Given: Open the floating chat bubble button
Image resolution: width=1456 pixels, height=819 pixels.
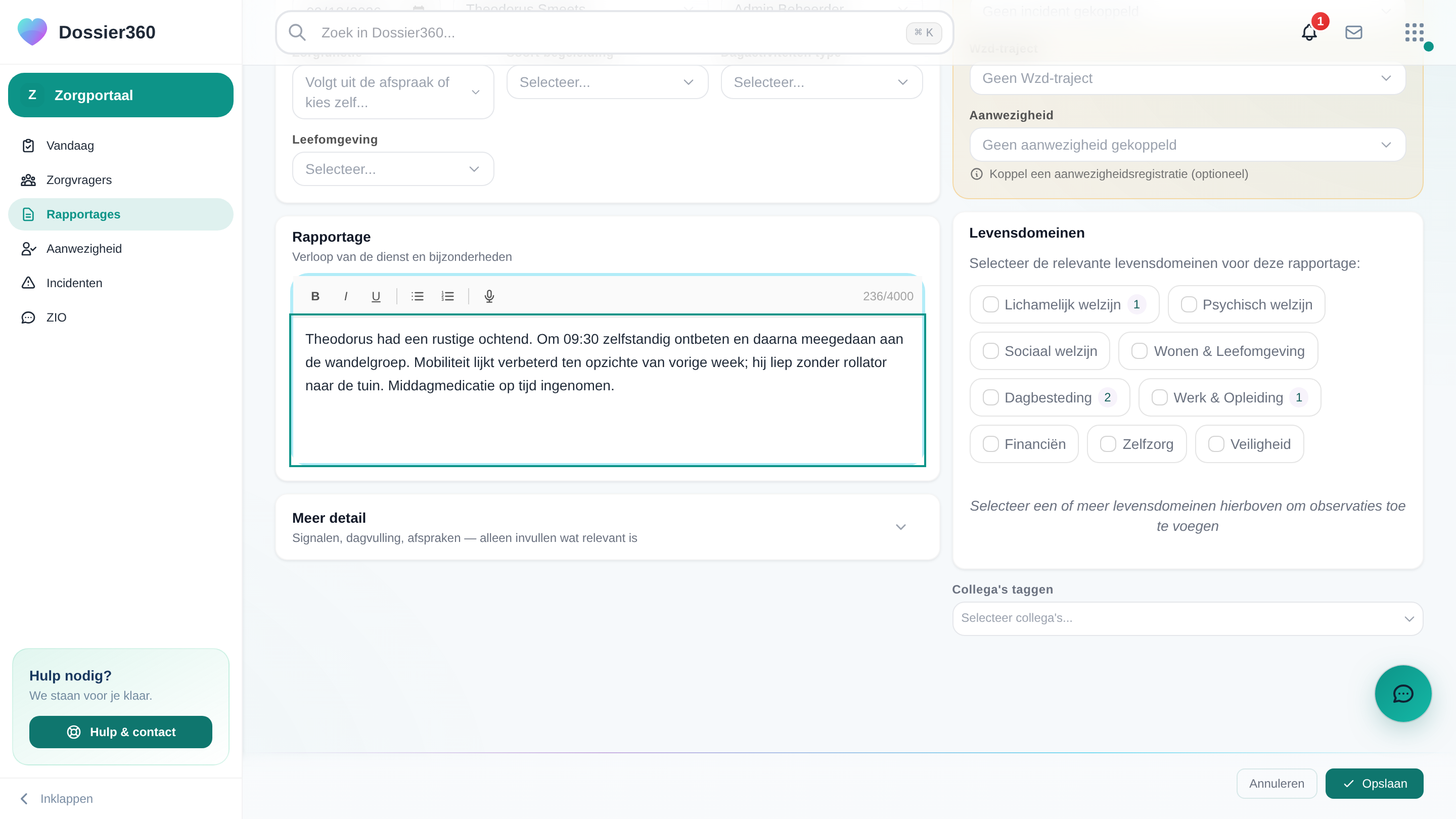Looking at the screenshot, I should pos(1403,694).
